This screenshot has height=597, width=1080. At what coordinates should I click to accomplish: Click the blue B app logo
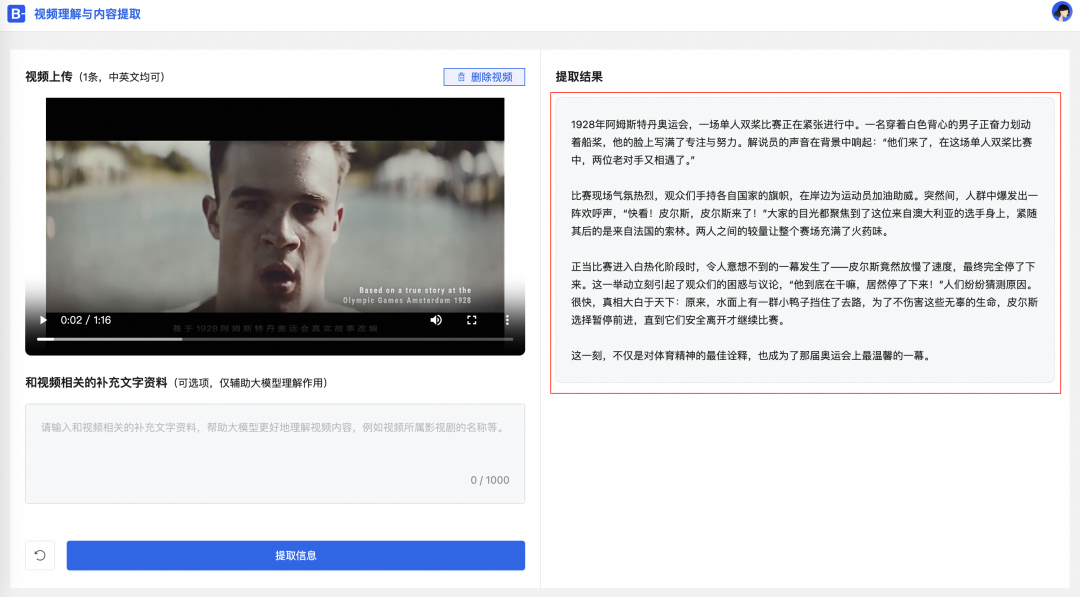click(16, 14)
